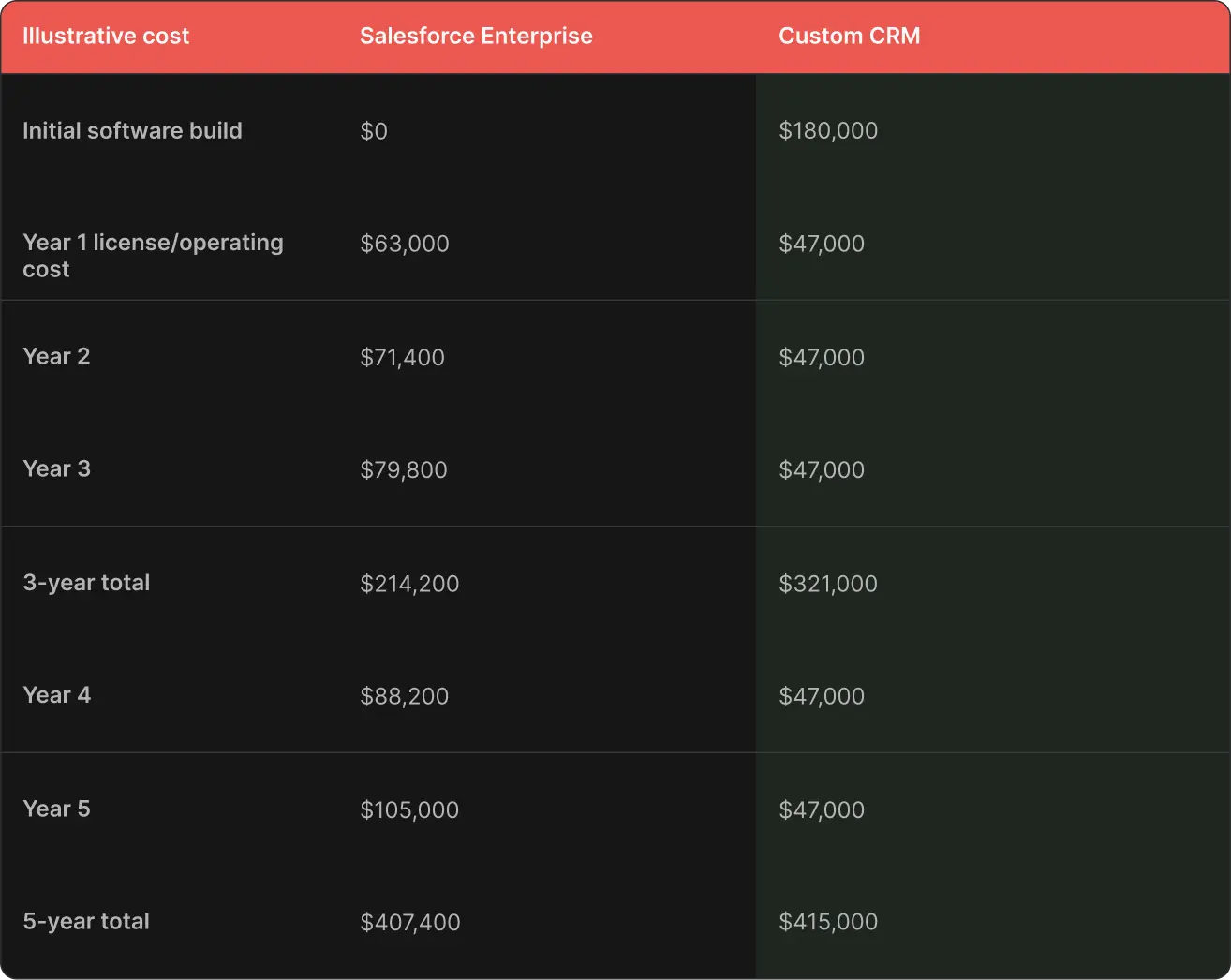Select the $71,400 Salesforce value
This screenshot has width=1231, height=980.
pos(402,357)
